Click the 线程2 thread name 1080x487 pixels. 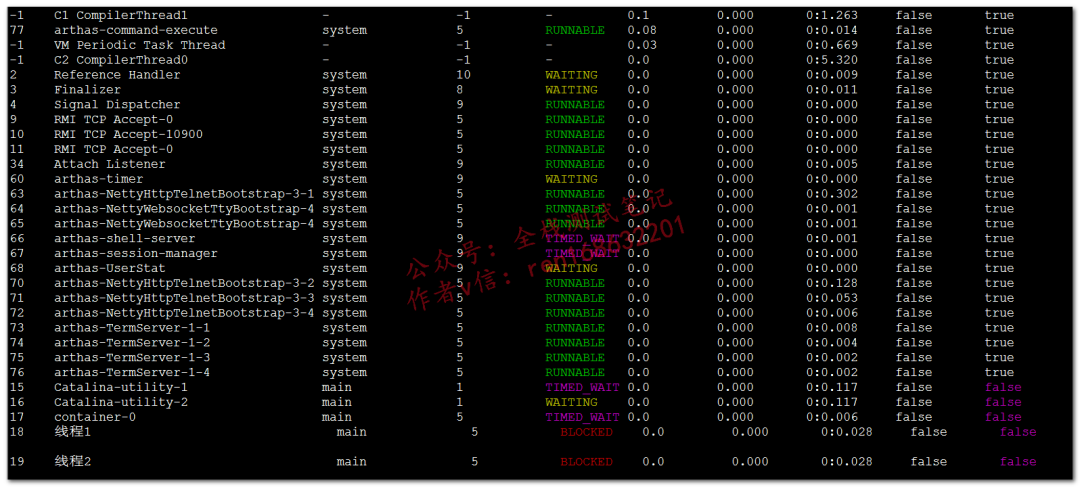pos(72,462)
